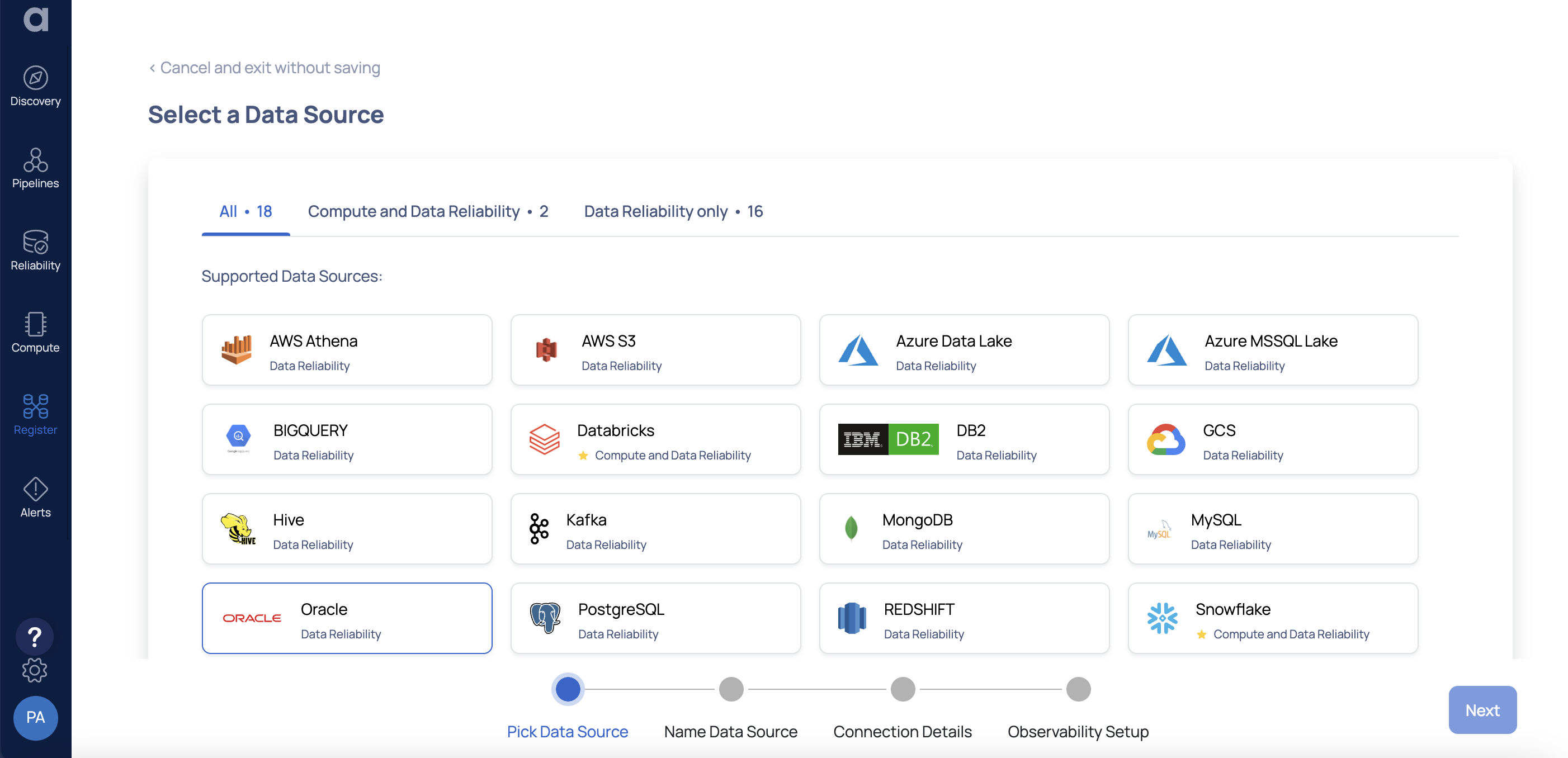This screenshot has width=1568, height=758.
Task: Select the GCS data source name
Action: click(x=1219, y=430)
